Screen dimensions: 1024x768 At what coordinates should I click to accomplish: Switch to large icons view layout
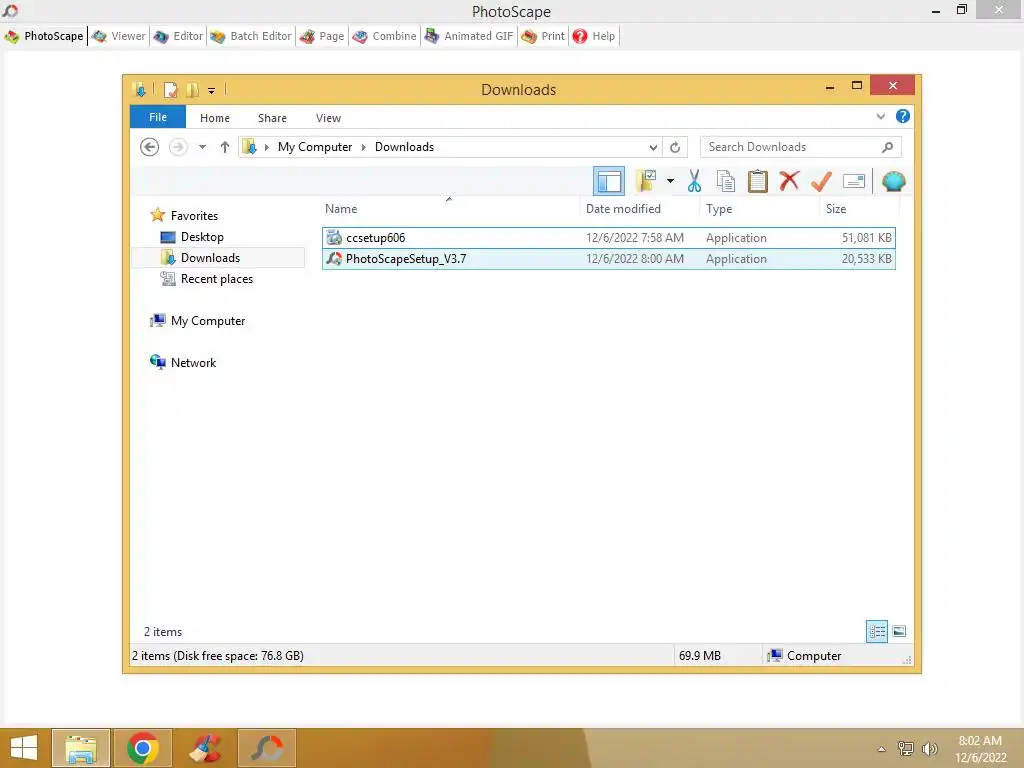(x=899, y=632)
